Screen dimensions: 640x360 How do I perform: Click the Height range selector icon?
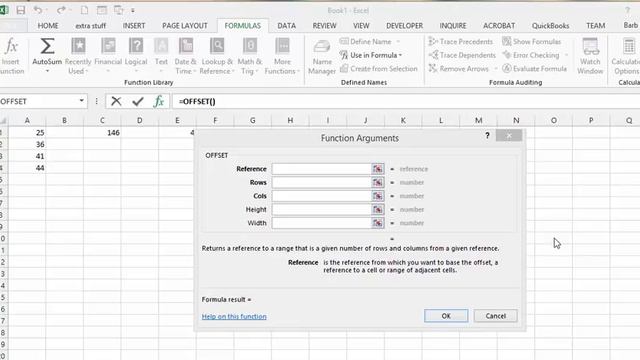click(378, 209)
